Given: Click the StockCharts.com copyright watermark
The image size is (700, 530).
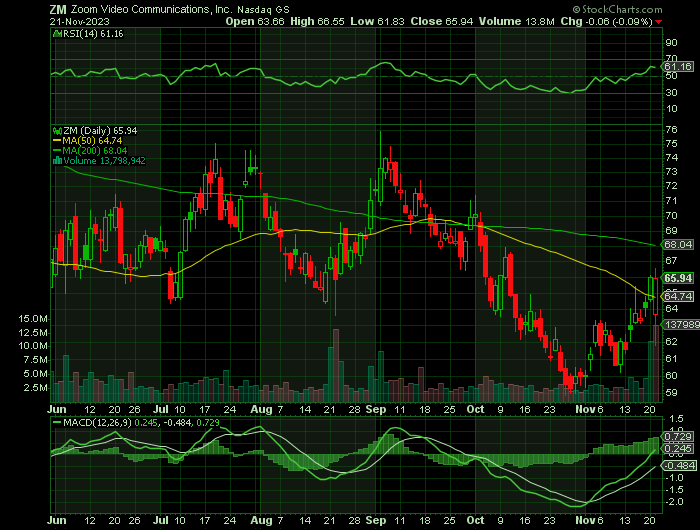Looking at the screenshot, I should 618,9.
